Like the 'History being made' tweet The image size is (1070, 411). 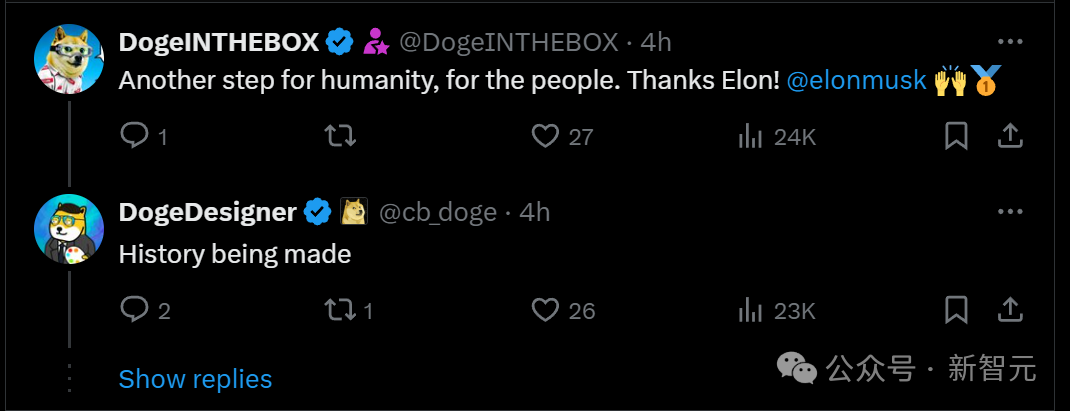tap(545, 310)
